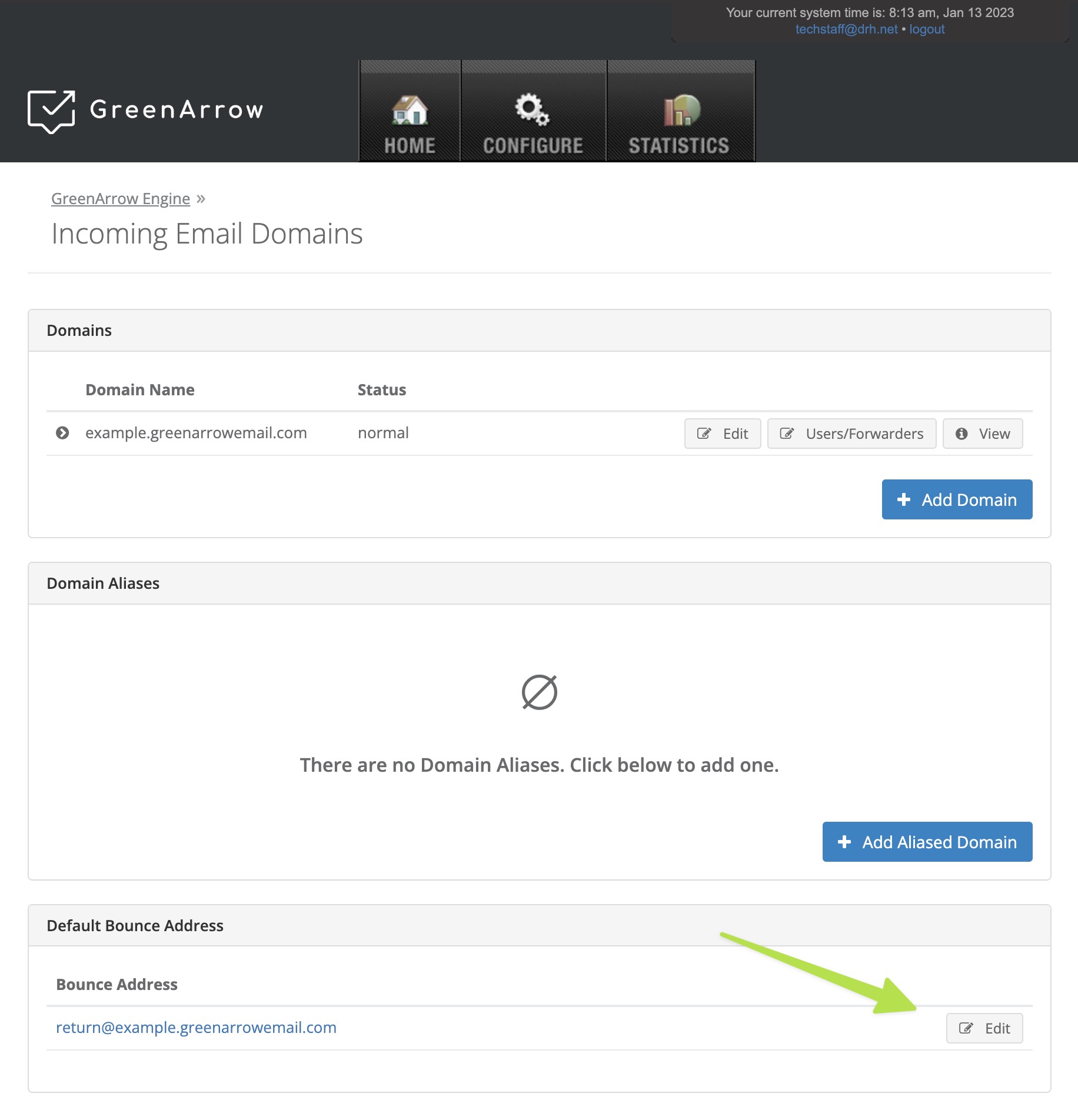
Task: Open the HOME tab label
Action: point(410,145)
